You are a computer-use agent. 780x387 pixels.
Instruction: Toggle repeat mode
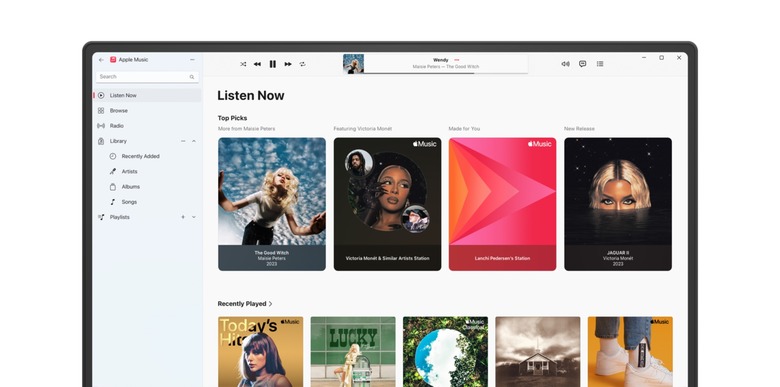pos(302,64)
